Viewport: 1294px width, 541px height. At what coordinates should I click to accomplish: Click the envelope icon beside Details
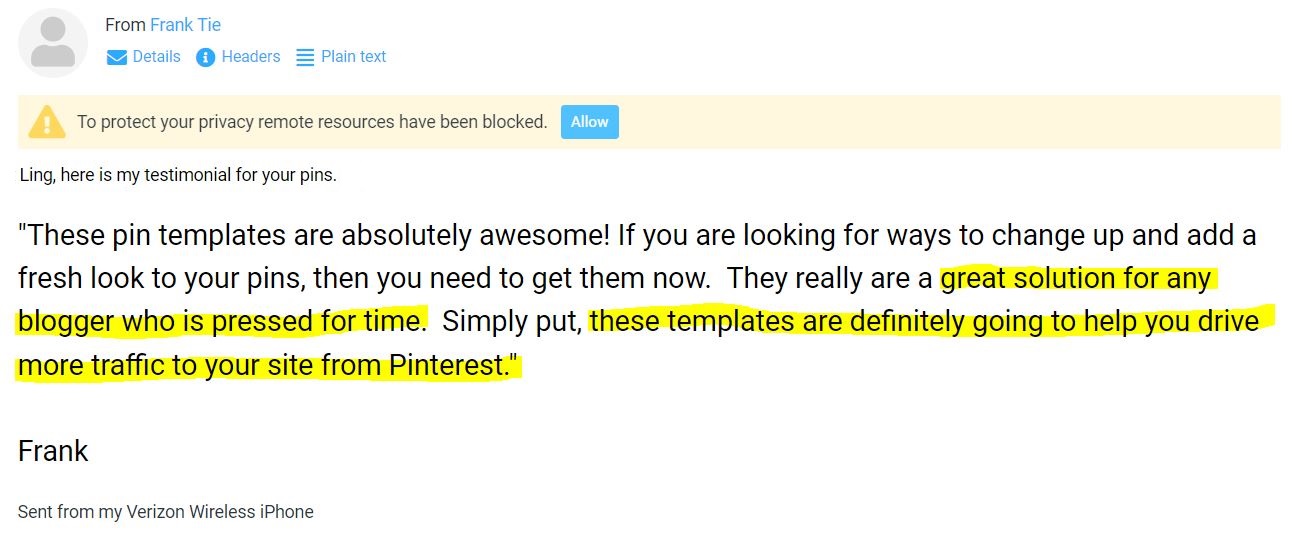pos(117,57)
